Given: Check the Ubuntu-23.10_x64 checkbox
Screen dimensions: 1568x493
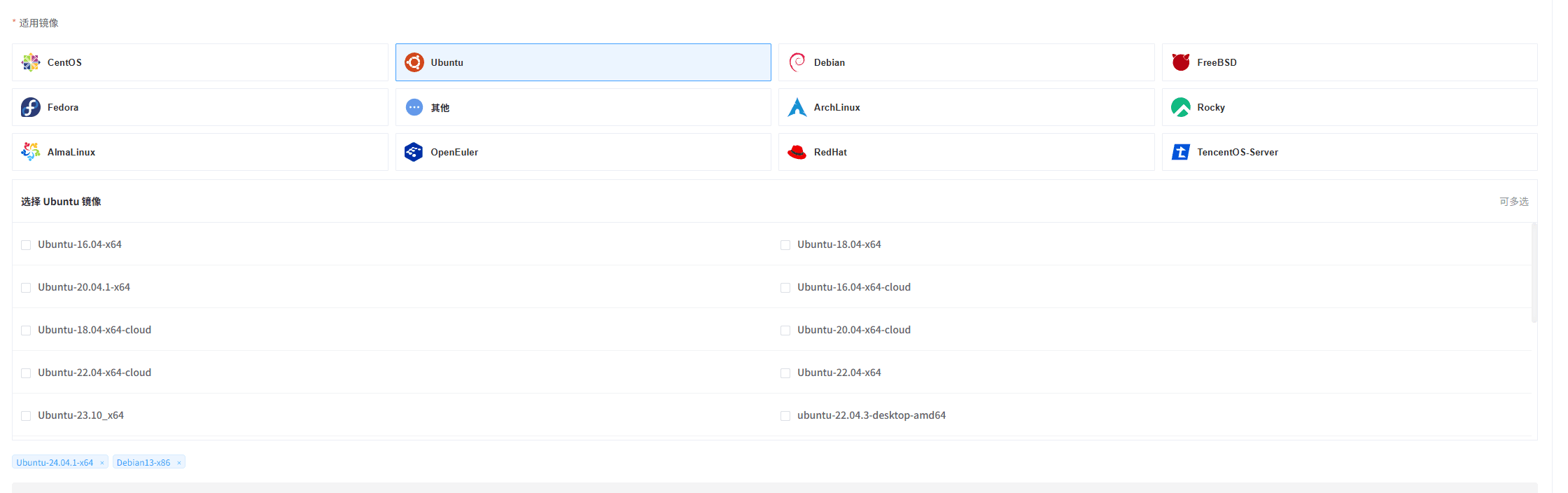Looking at the screenshot, I should [x=26, y=416].
